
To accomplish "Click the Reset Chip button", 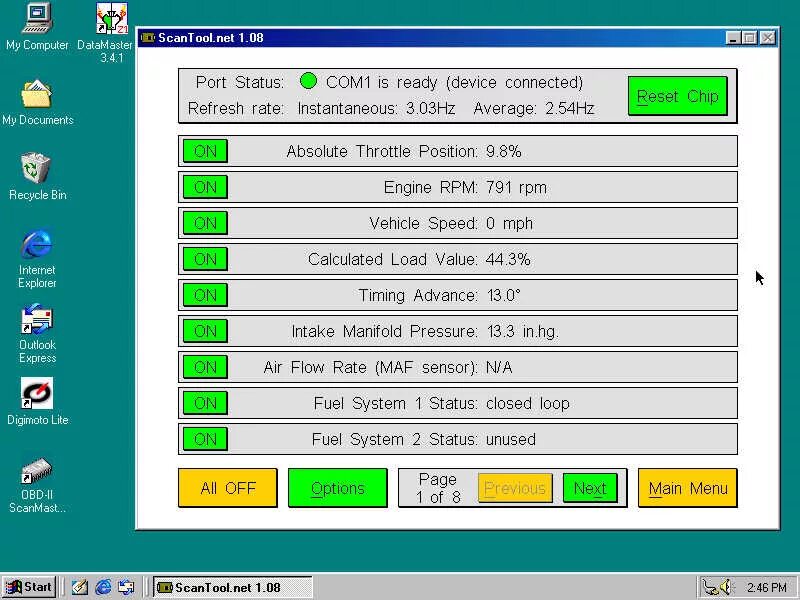I will click(x=678, y=96).
